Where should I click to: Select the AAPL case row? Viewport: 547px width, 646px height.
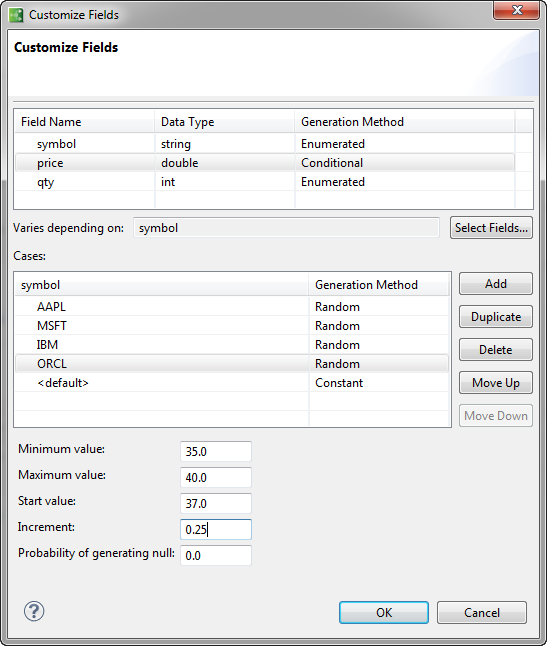(232, 307)
